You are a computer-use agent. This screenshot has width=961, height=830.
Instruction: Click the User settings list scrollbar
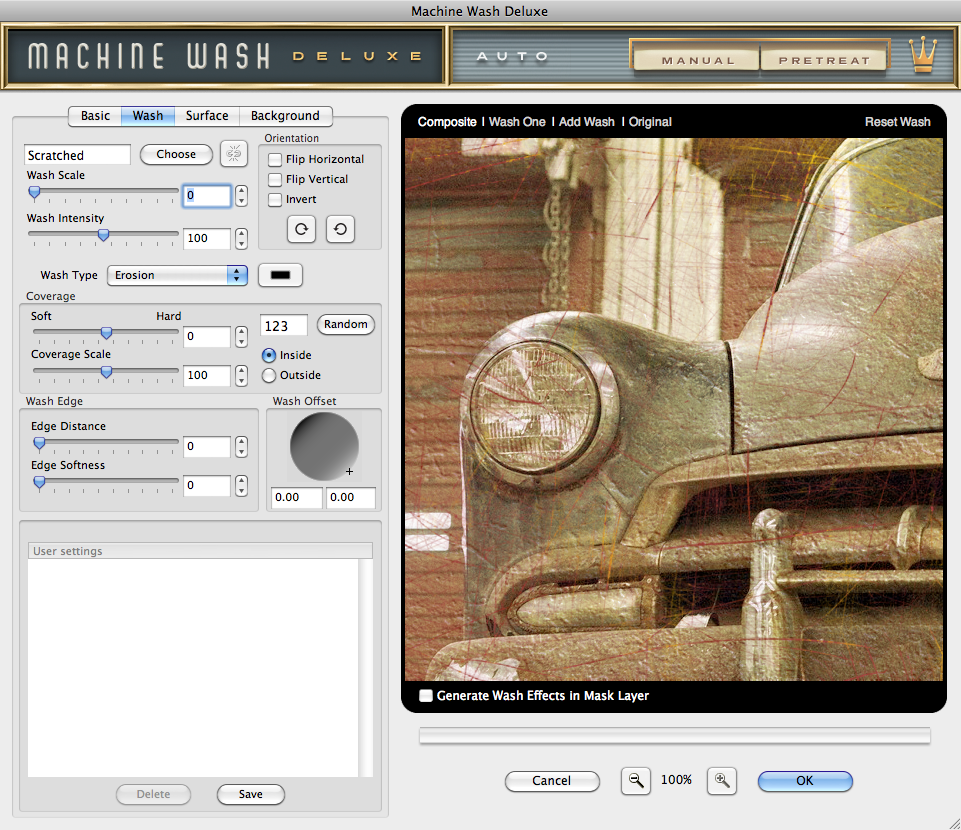point(366,668)
